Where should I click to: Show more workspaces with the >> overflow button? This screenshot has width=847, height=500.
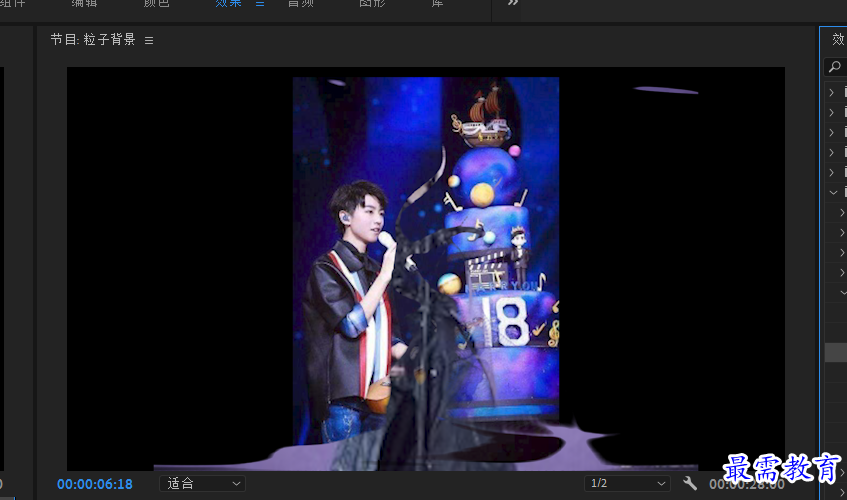pyautogui.click(x=513, y=3)
